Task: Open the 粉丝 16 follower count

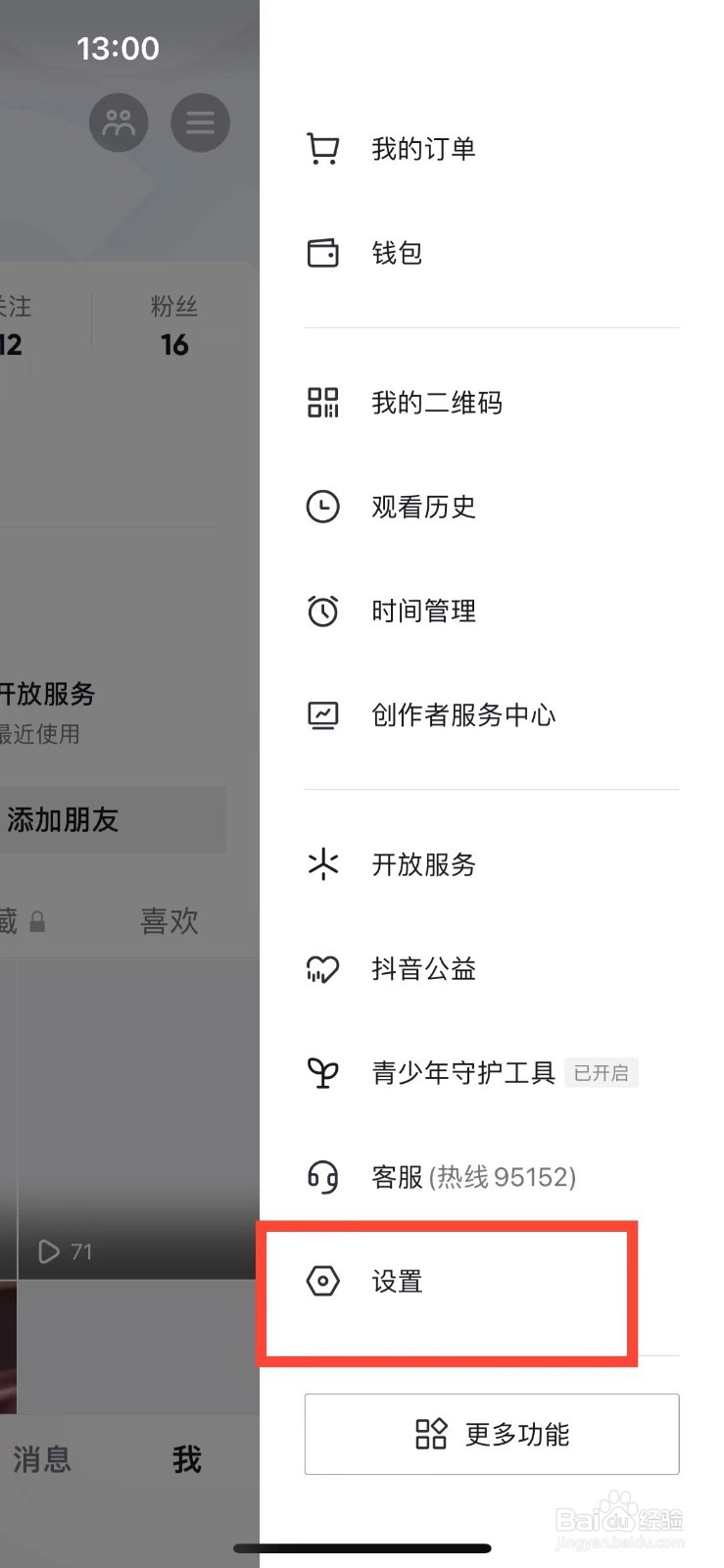Action: 175,325
